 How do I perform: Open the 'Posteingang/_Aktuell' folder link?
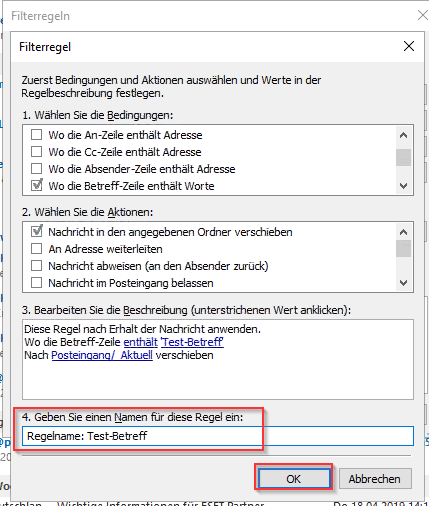pyautogui.click(x=102, y=355)
